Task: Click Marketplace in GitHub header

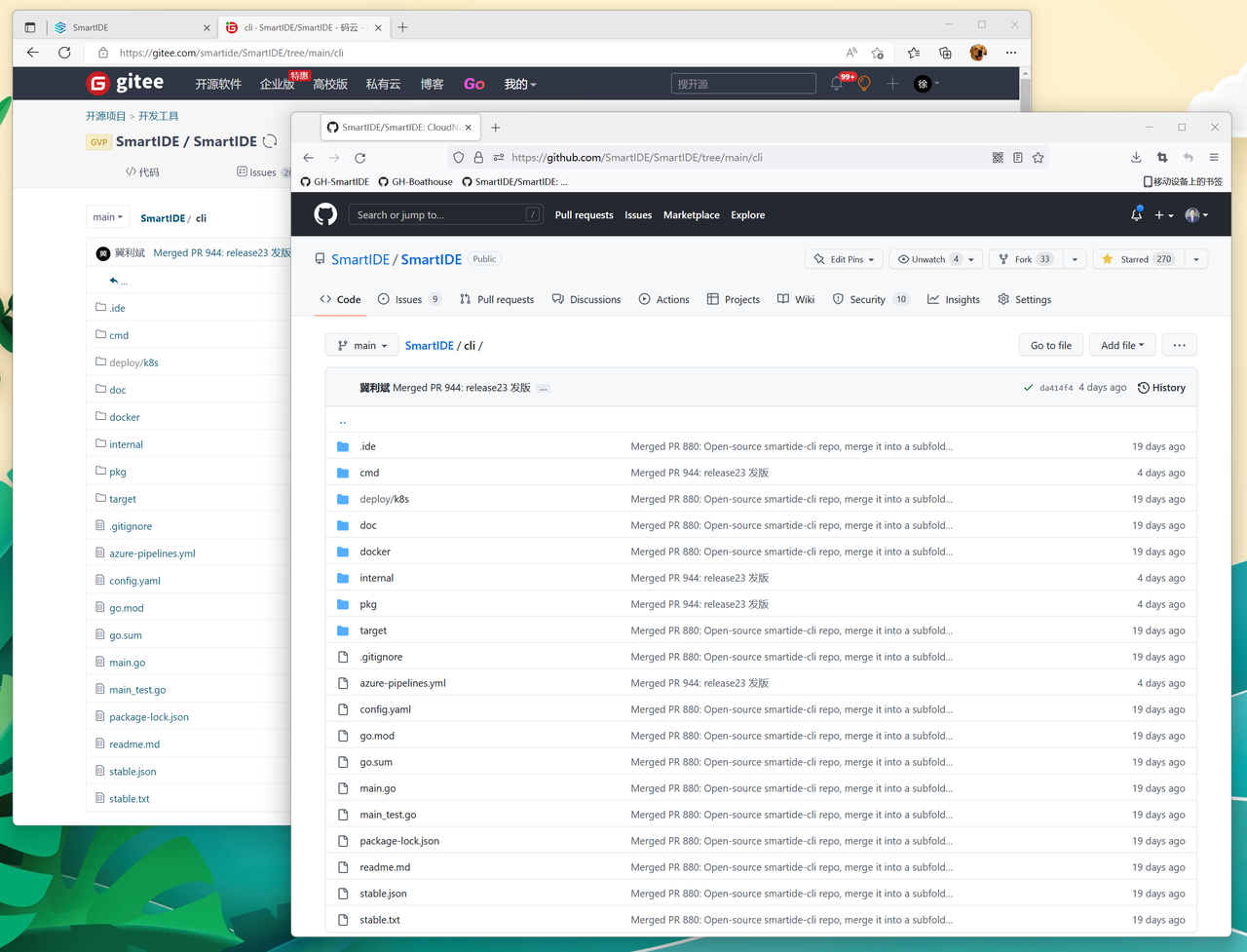Action: (692, 214)
